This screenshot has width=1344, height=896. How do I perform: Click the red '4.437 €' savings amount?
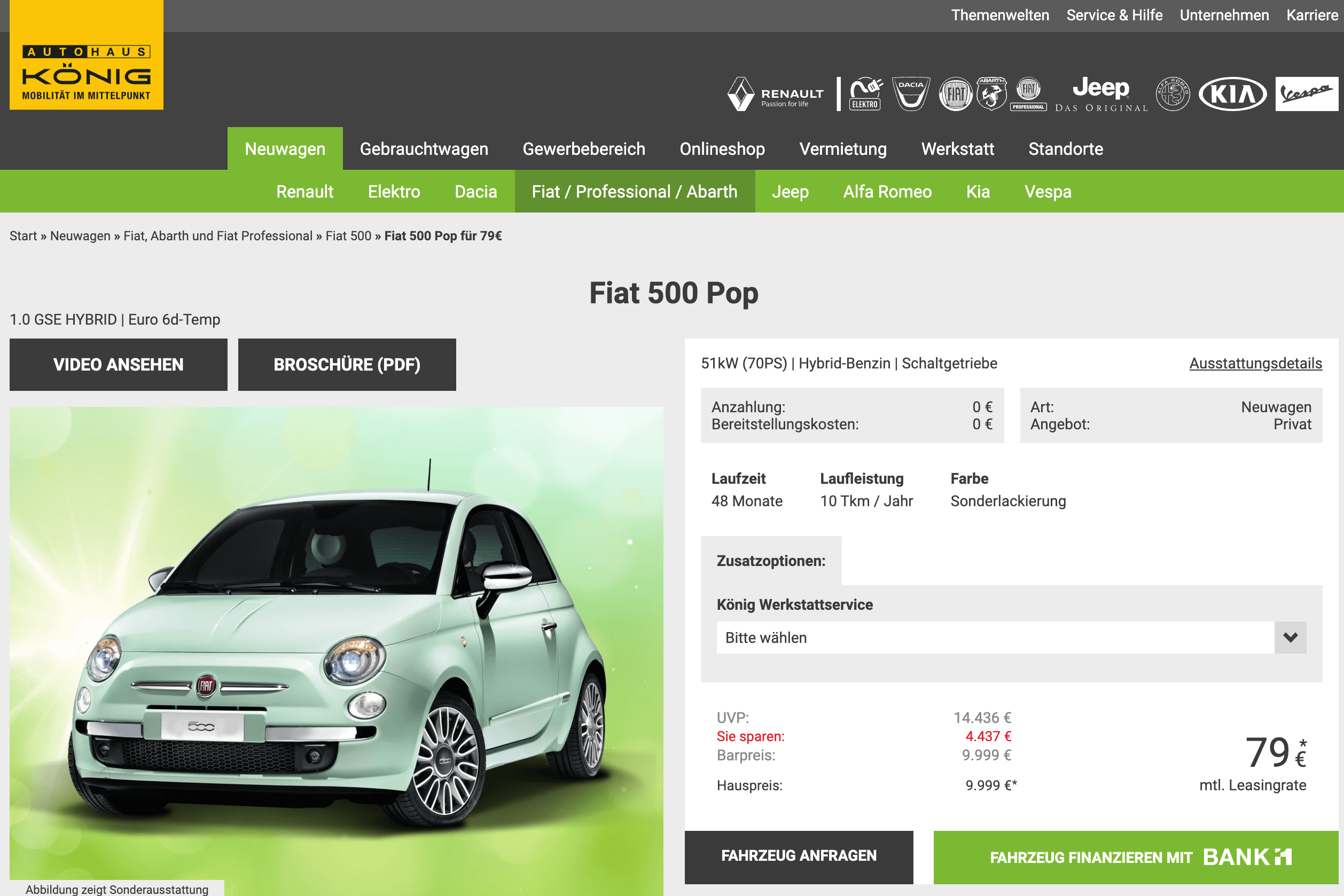point(988,736)
